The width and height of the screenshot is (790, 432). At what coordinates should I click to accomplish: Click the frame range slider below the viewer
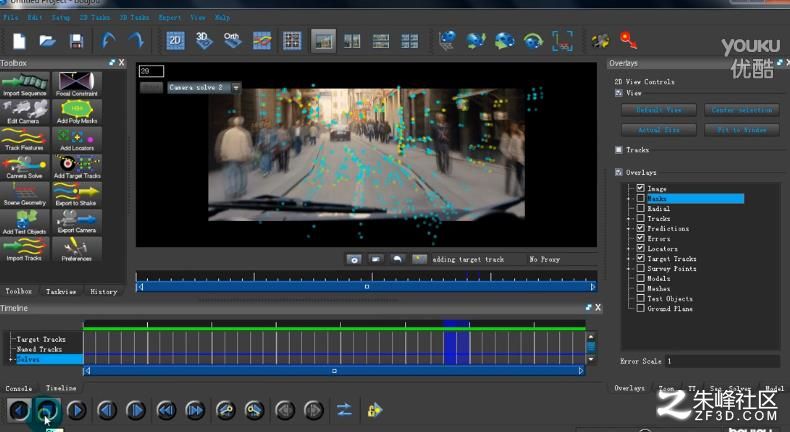(366, 287)
